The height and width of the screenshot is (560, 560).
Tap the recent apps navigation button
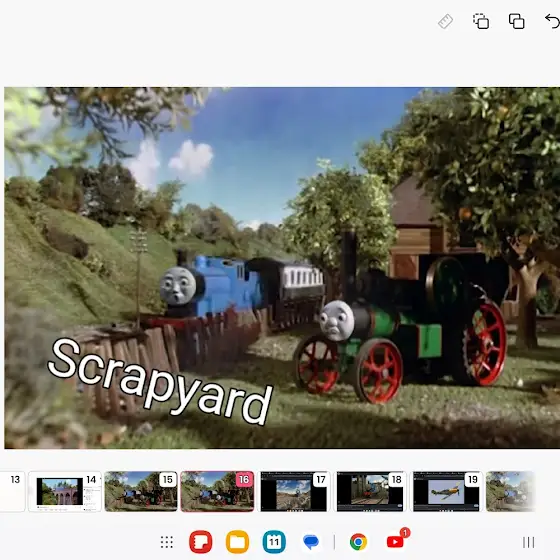[x=529, y=542]
